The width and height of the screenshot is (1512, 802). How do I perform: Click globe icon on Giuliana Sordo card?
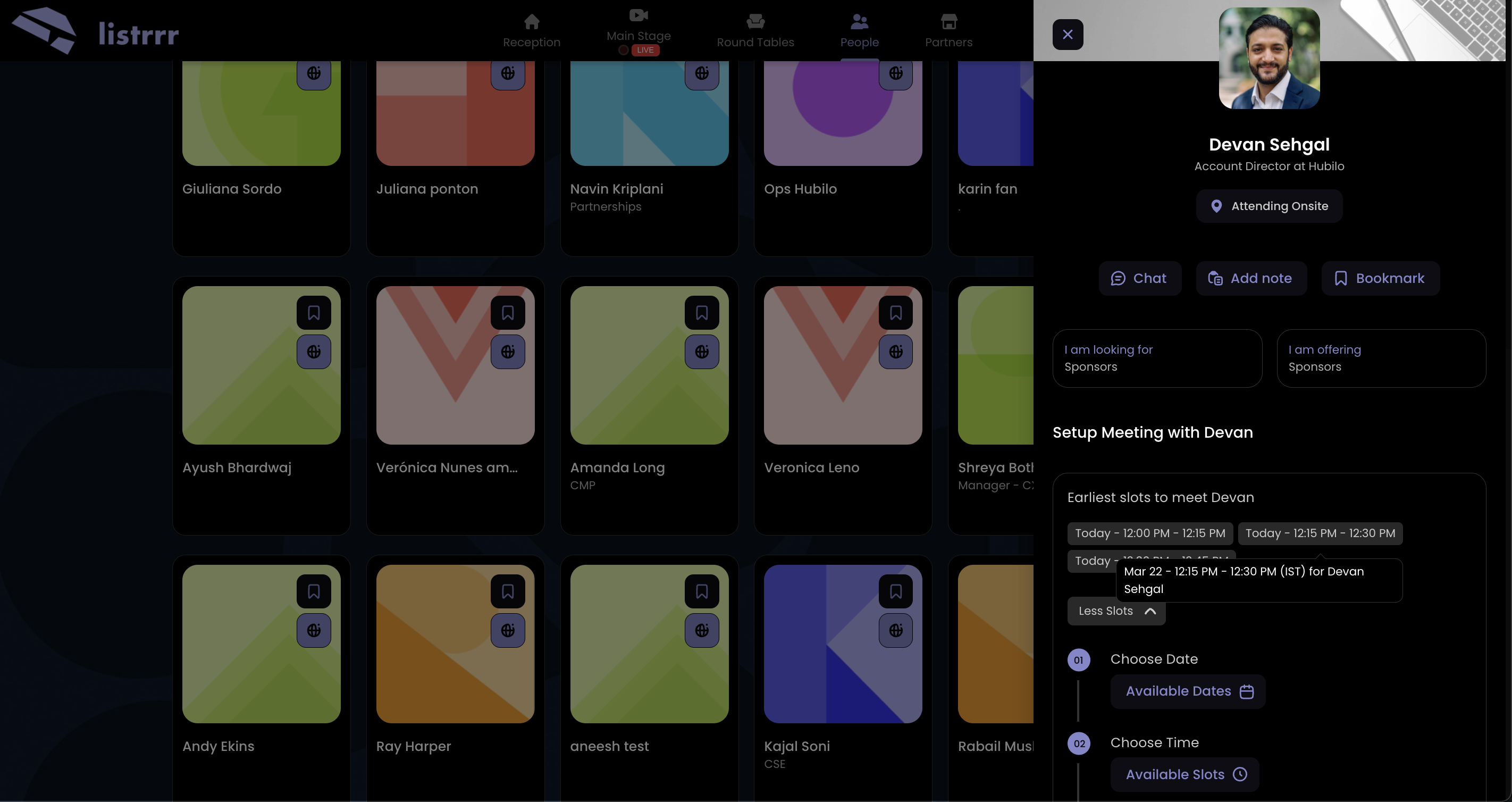click(314, 73)
